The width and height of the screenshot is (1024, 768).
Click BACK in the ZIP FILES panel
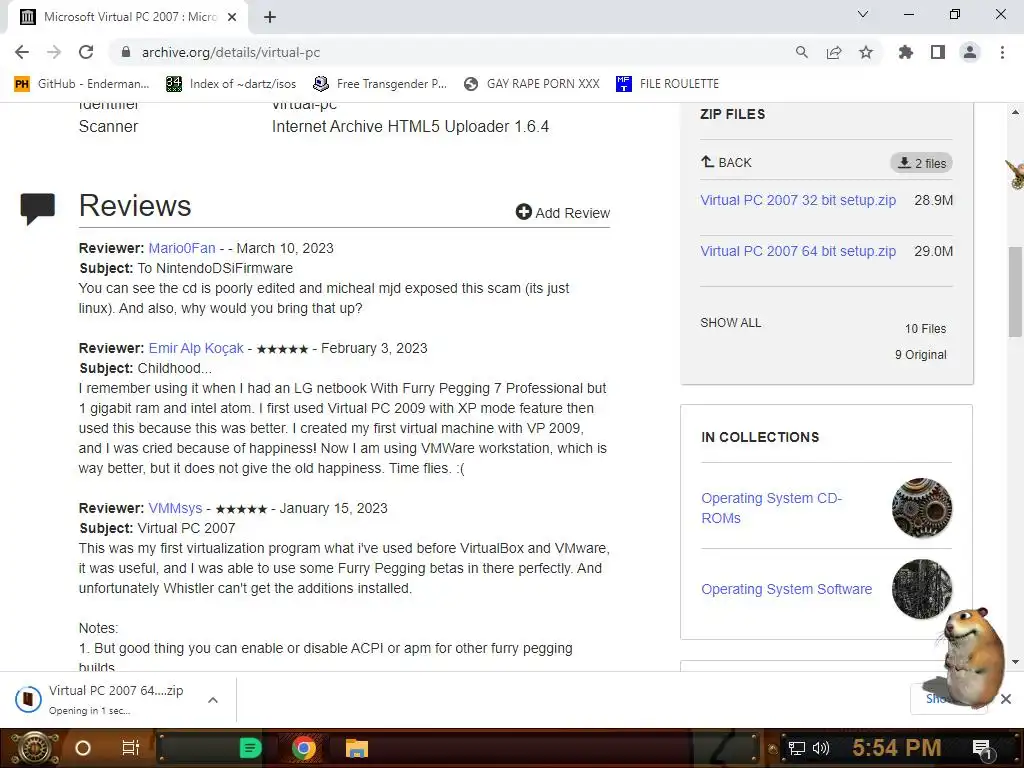tap(726, 162)
